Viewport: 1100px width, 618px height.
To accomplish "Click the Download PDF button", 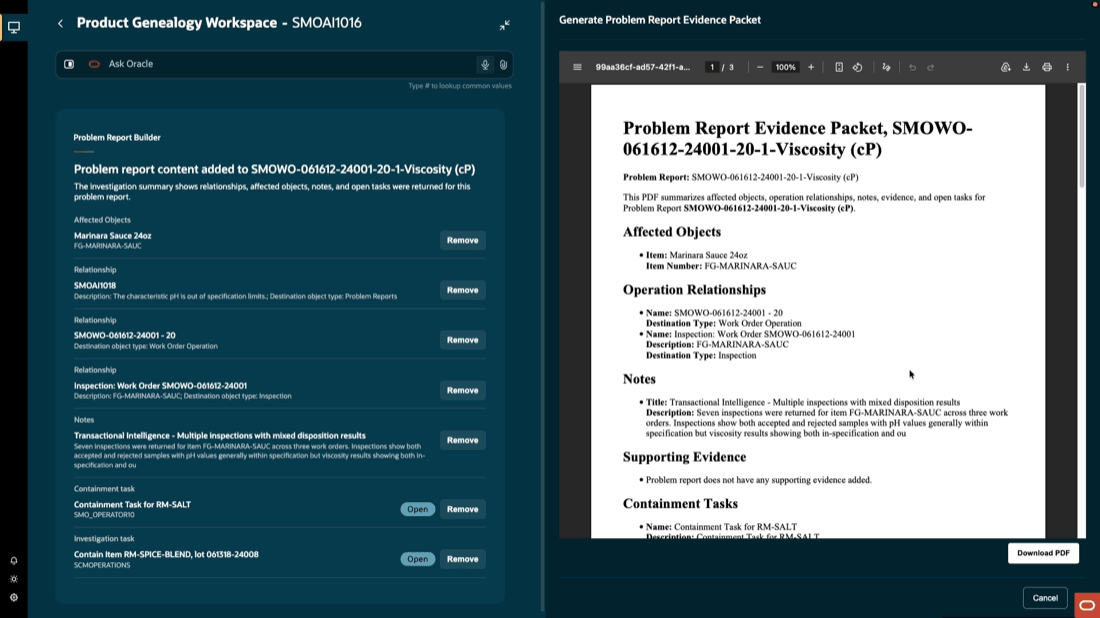I will pos(1043,553).
